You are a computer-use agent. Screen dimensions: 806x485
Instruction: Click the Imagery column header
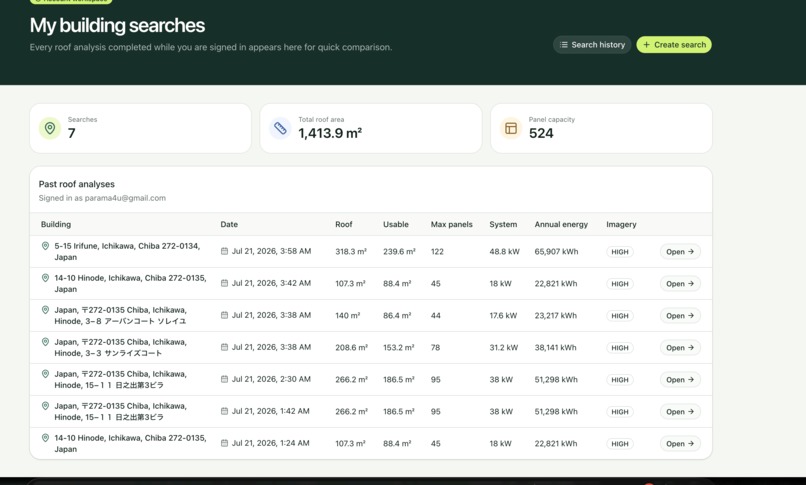pos(621,225)
